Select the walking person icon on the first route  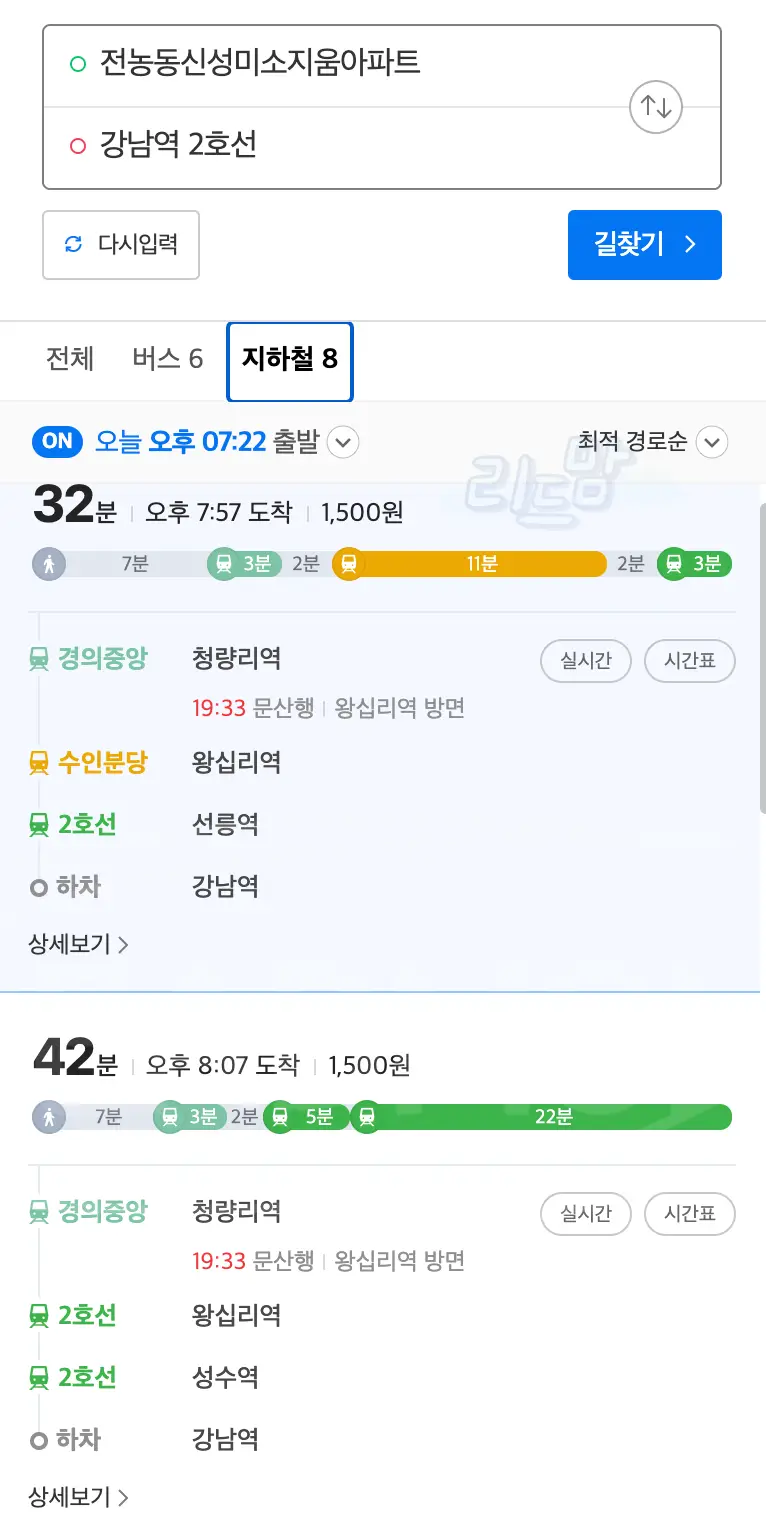[49, 563]
